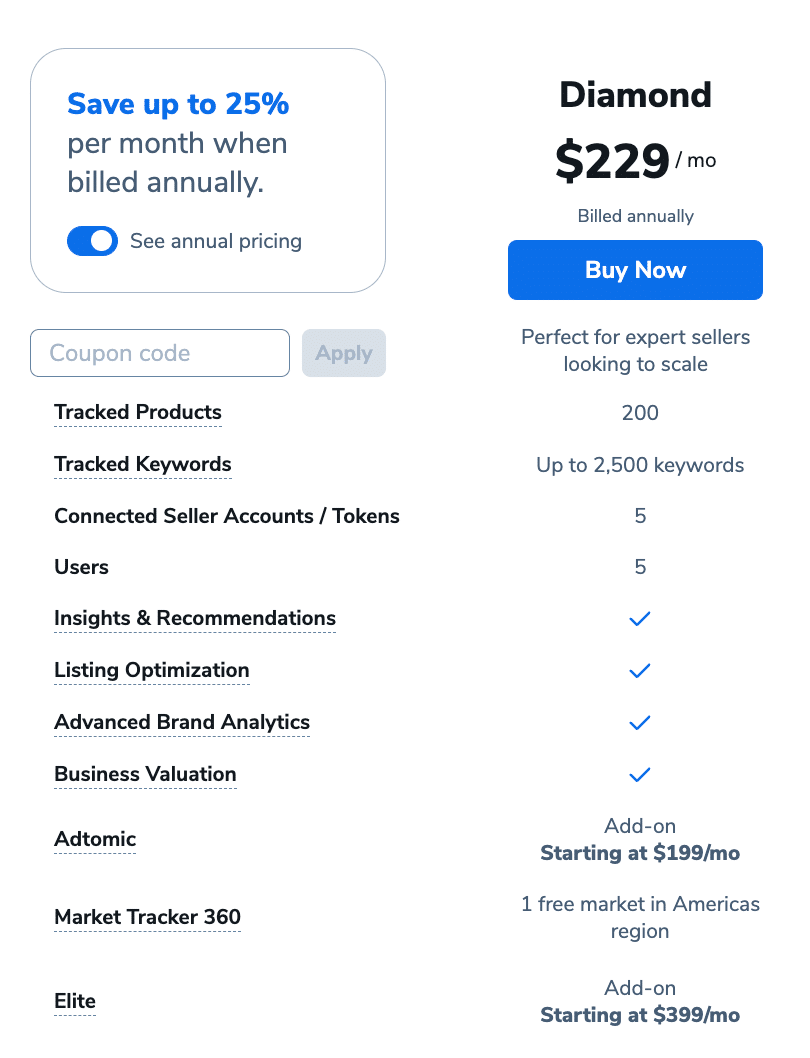Click the Buy Now button
Image resolution: width=810 pixels, height=1058 pixels.
point(635,270)
